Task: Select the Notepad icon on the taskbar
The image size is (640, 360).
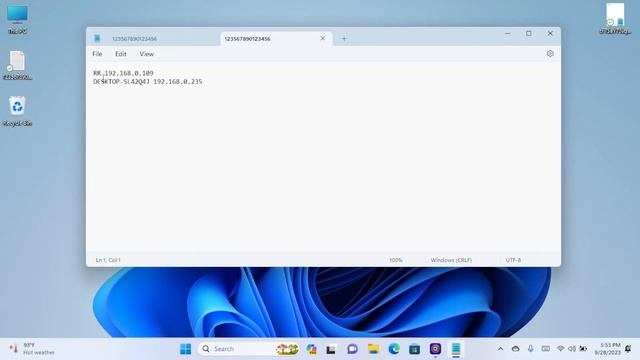Action: (456, 349)
